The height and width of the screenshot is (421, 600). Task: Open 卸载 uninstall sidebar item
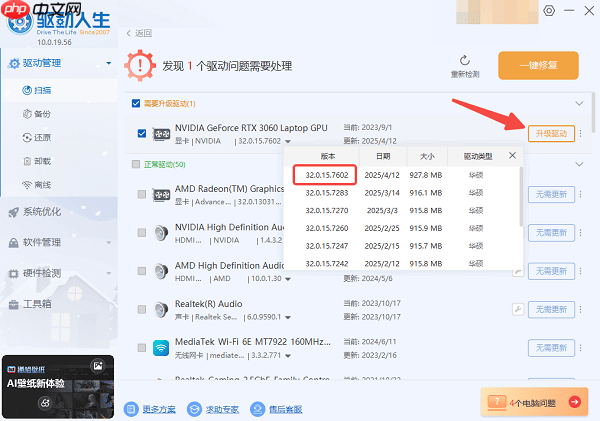(x=37, y=161)
